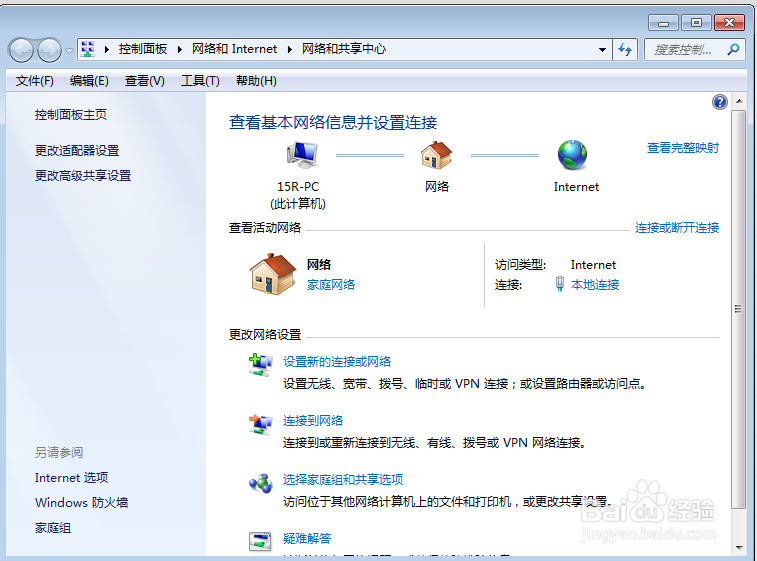The width and height of the screenshot is (757, 561).
Task: Expand arrow before 网络和 Internet in breadcrumb
Action: pos(180,49)
